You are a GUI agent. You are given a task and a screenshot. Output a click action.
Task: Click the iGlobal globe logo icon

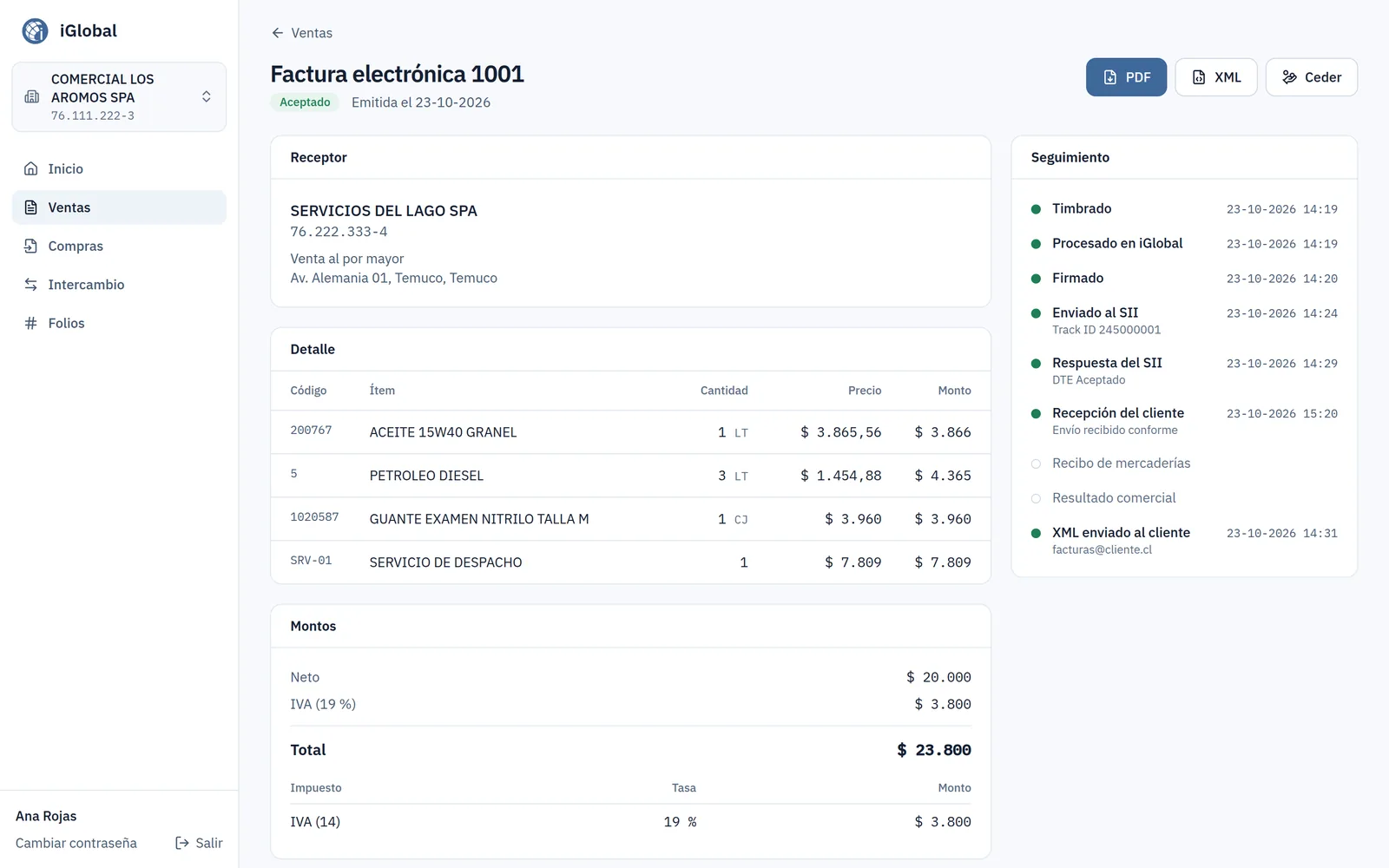pos(36,31)
